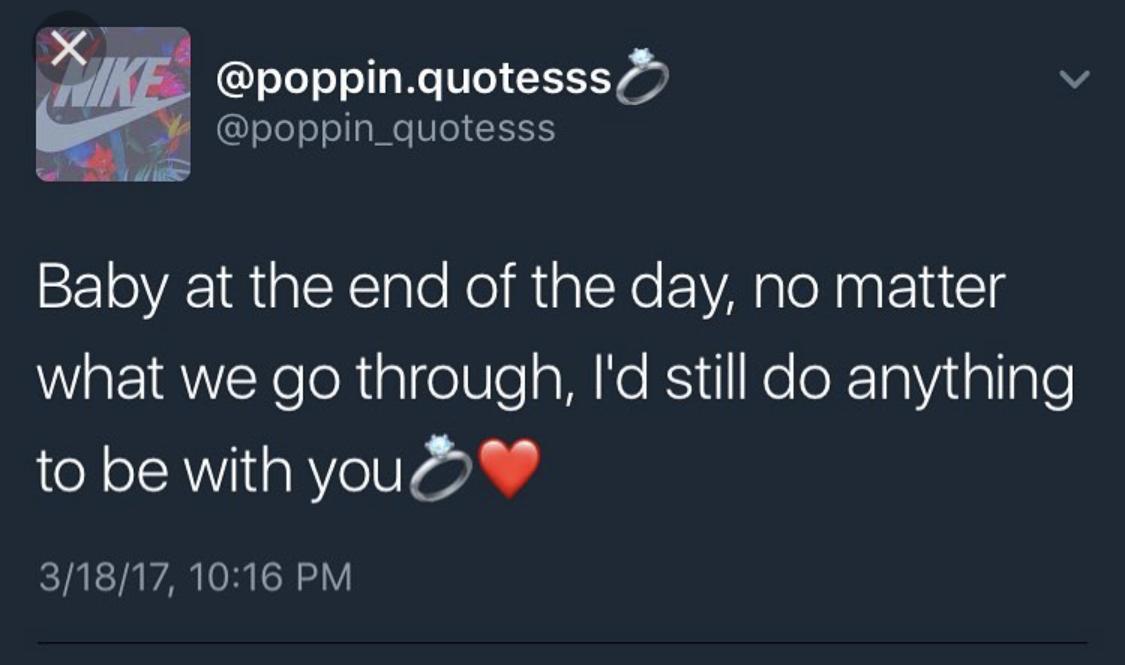This screenshot has height=665, width=1125.
Task: Click the red heart emoji in the tweet
Action: [x=509, y=468]
